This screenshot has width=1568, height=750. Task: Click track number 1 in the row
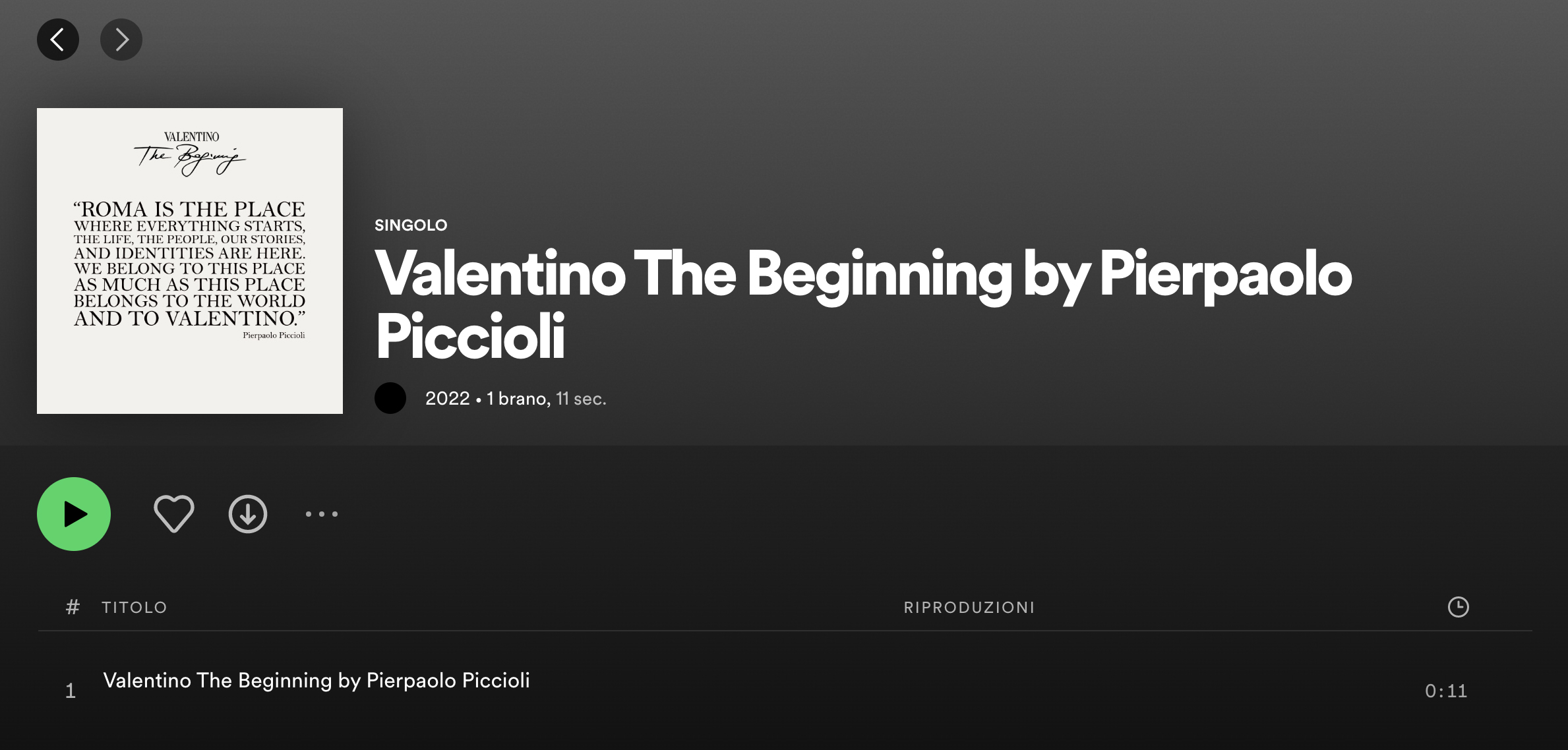[71, 691]
